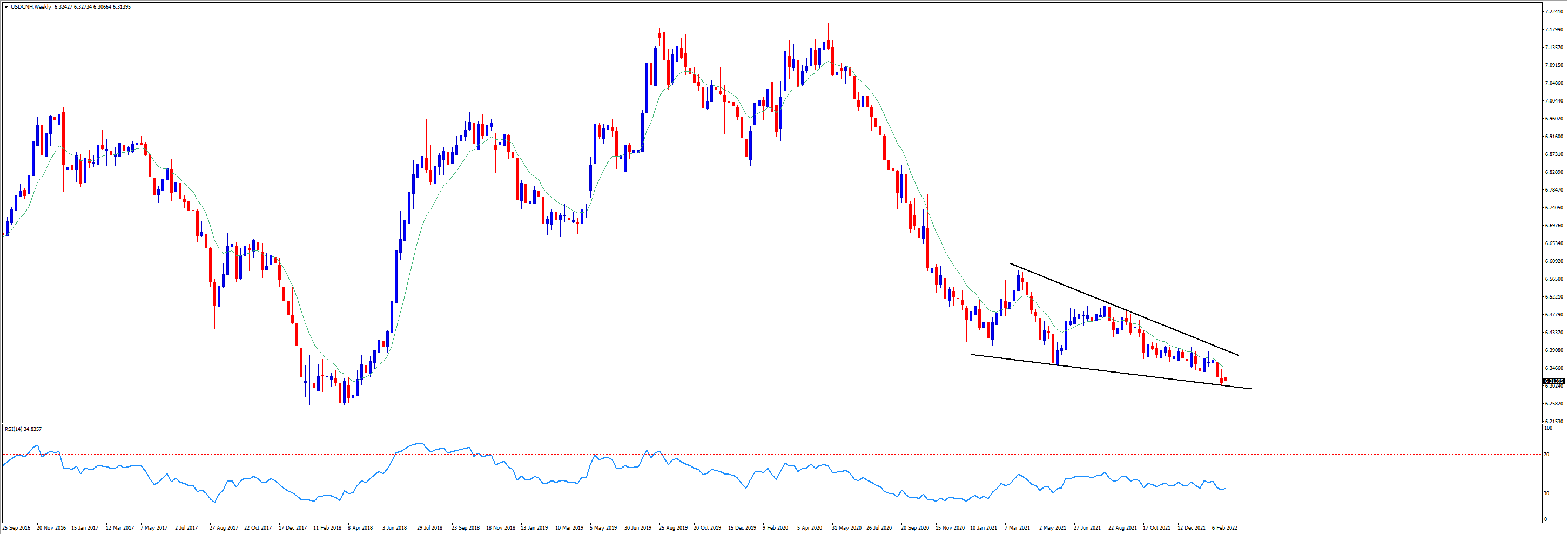Click the last red candle on the chart

click(1226, 379)
